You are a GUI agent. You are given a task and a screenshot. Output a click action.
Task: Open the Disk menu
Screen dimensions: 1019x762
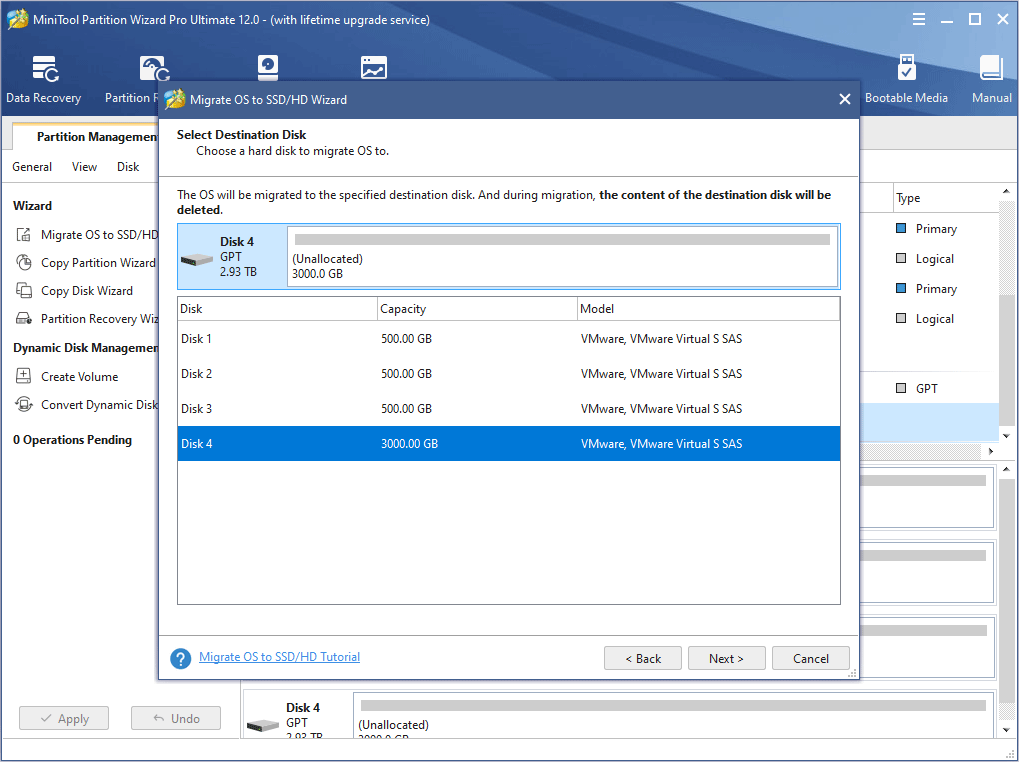[128, 167]
